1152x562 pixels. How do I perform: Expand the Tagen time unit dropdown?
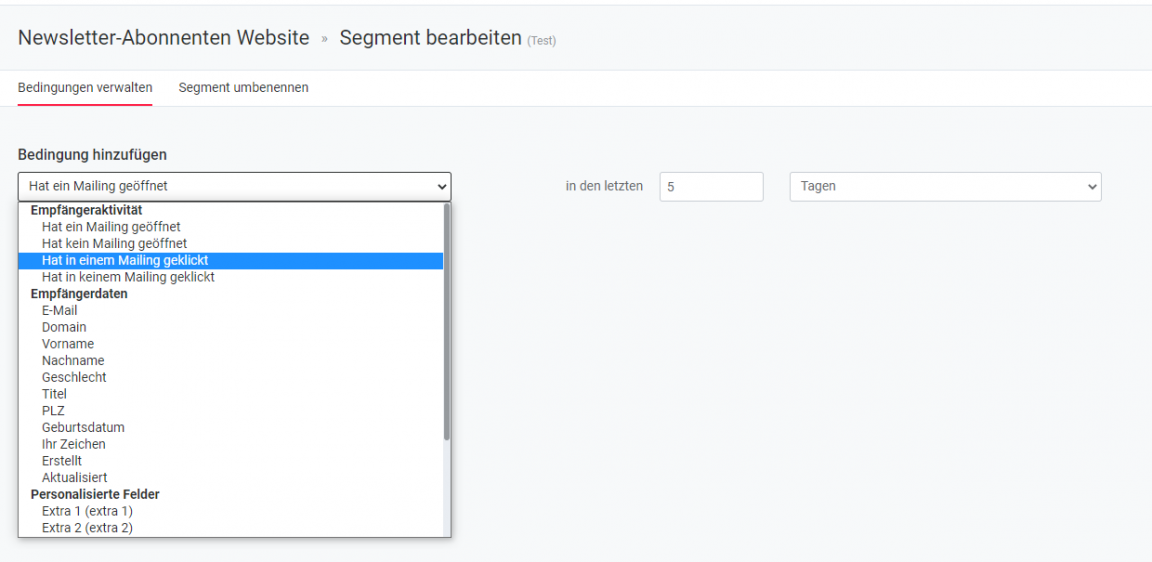point(945,187)
